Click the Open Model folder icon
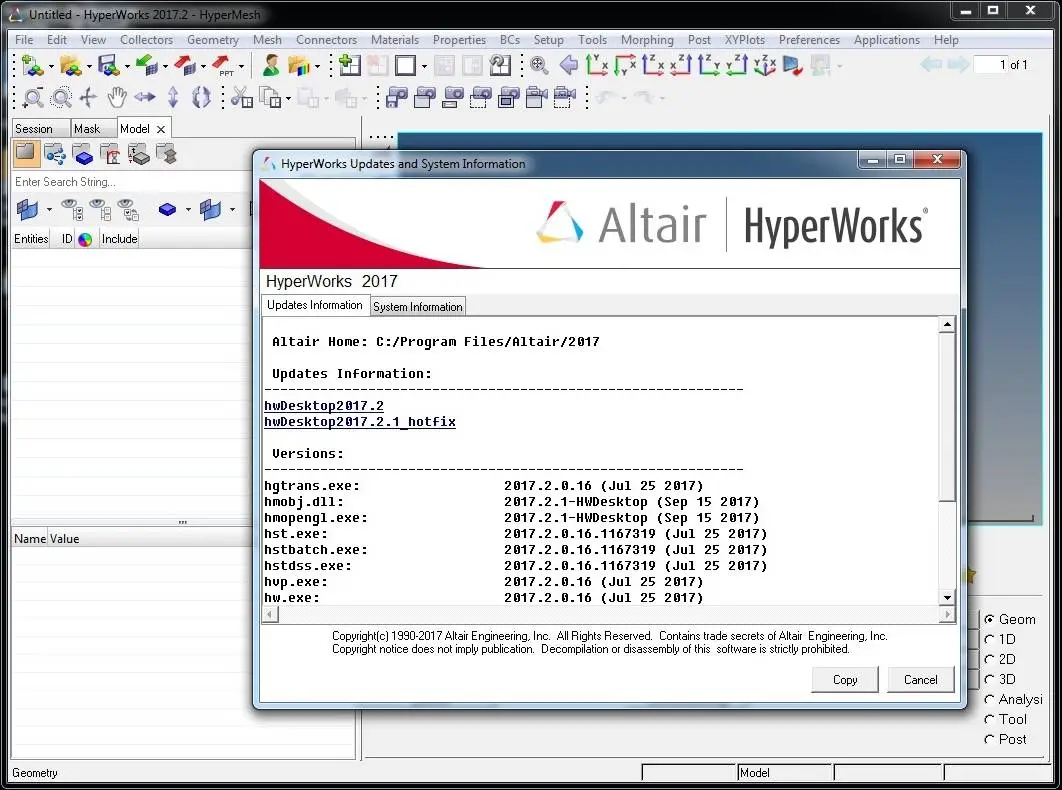1062x790 pixels. [69, 66]
